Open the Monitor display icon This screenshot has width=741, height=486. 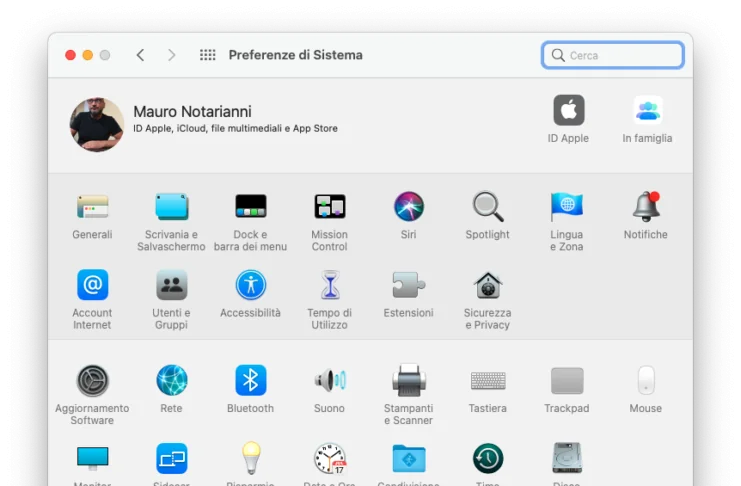point(92,459)
